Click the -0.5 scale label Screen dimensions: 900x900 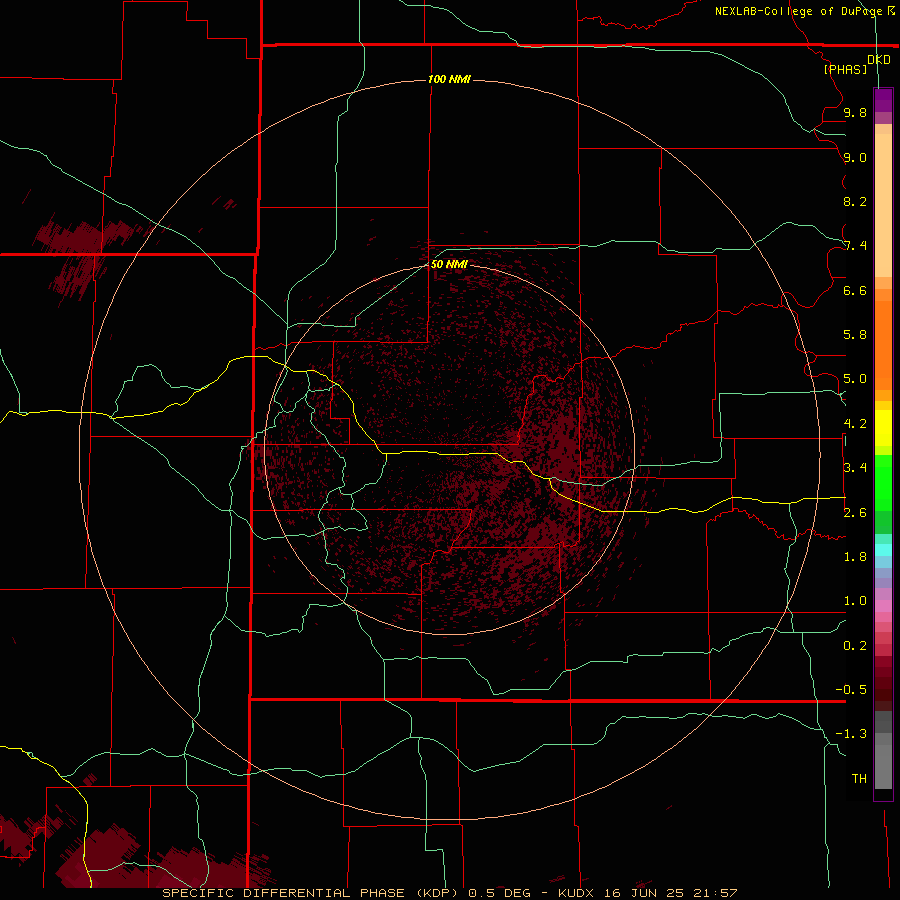click(851, 690)
